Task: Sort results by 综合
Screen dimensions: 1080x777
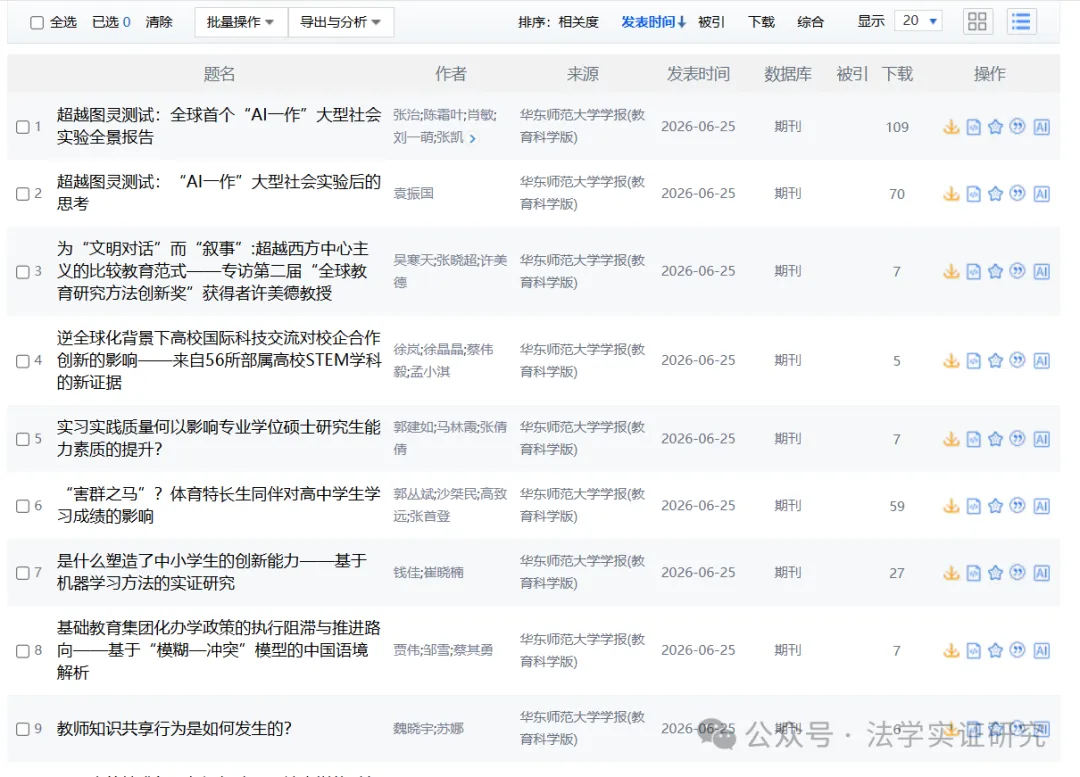Action: click(810, 22)
